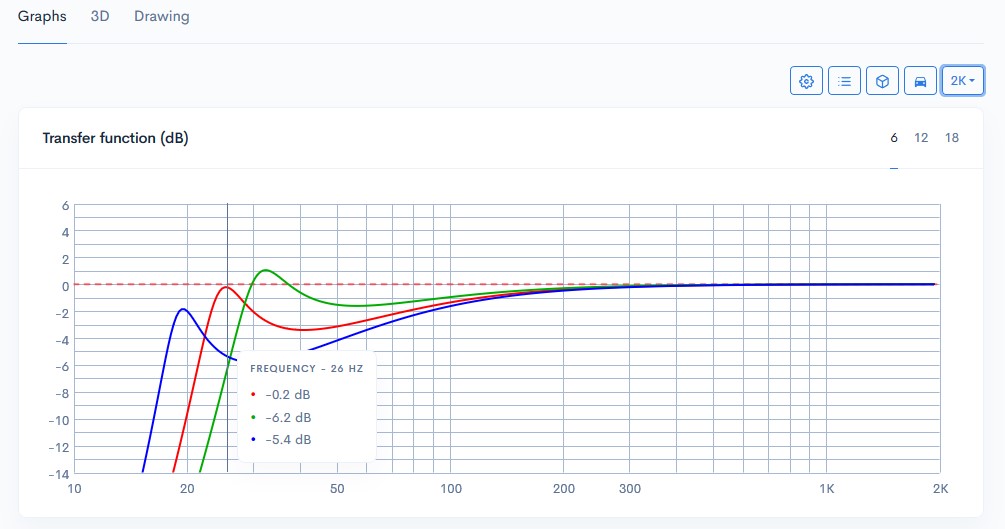Click the 1K label on frequency axis
1005x529 pixels.
tap(826, 489)
